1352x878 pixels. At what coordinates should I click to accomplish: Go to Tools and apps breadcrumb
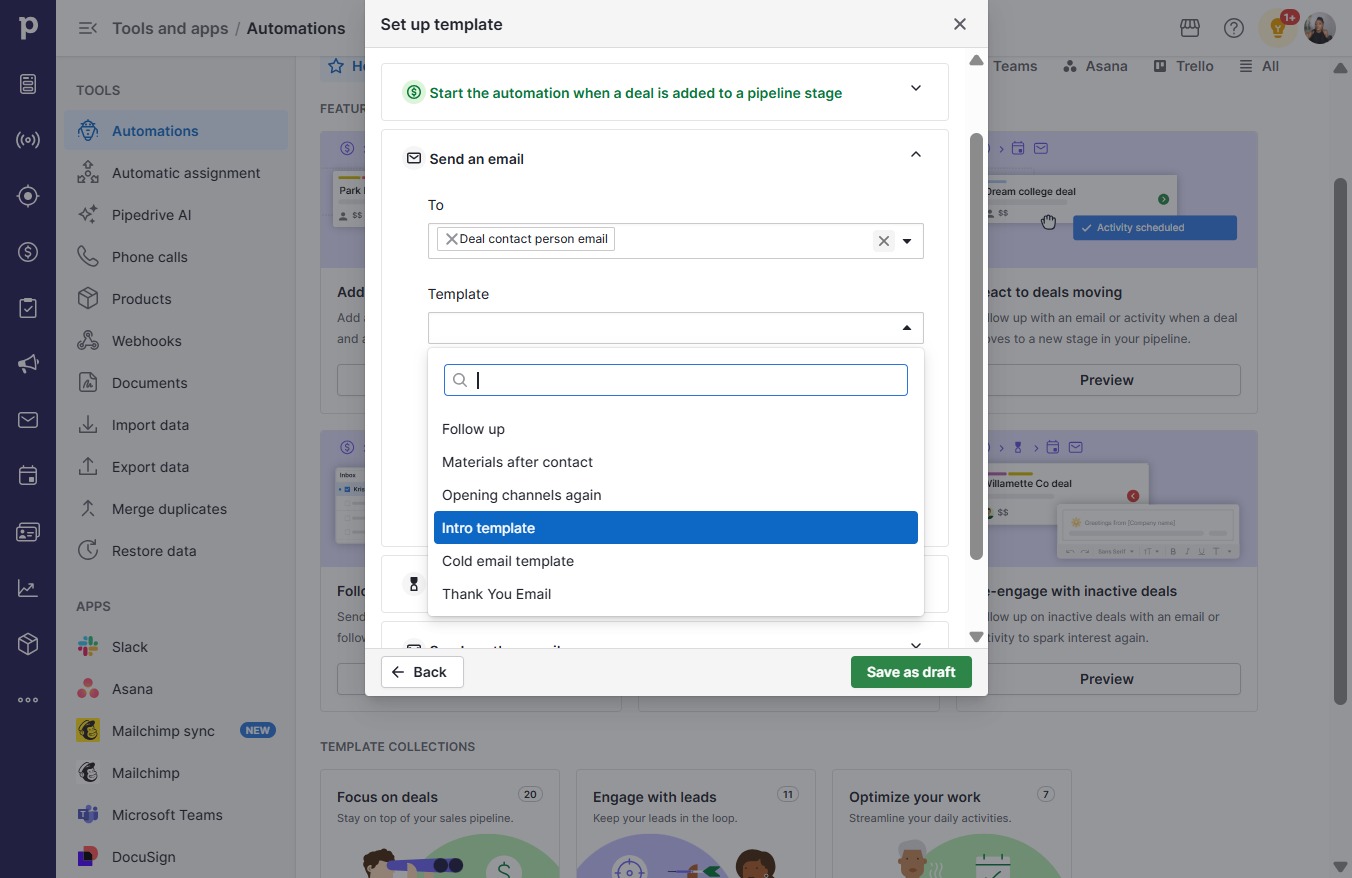[170, 28]
